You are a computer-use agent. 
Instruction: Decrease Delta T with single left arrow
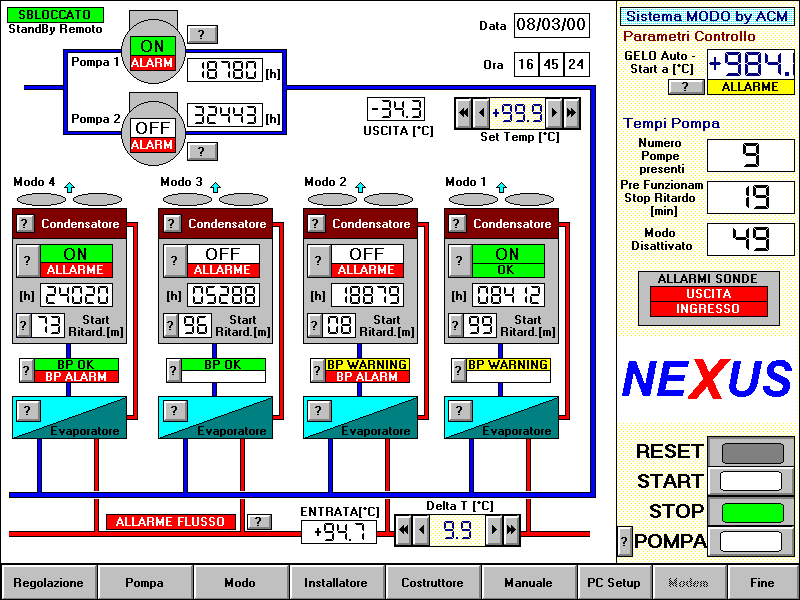point(420,530)
